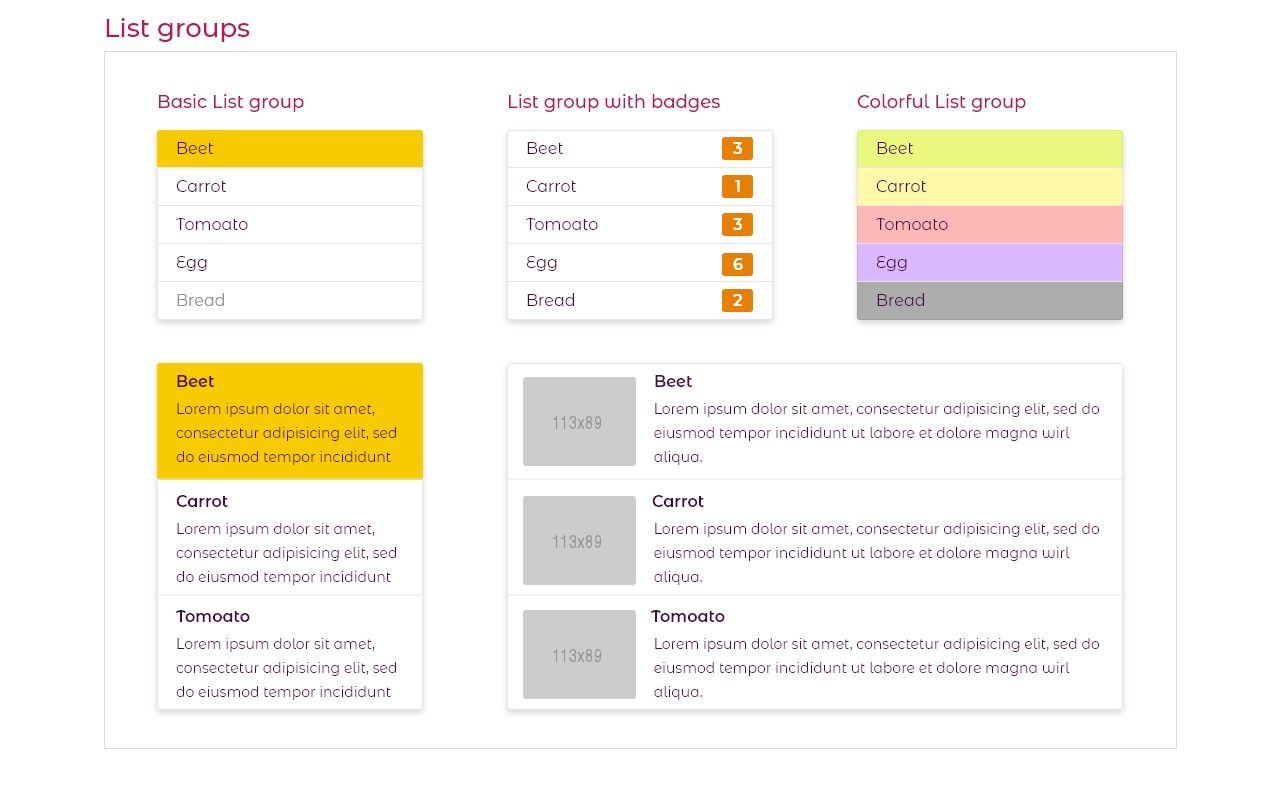
Task: Click the disabled Bread item in Basic List group
Action: [x=290, y=301]
